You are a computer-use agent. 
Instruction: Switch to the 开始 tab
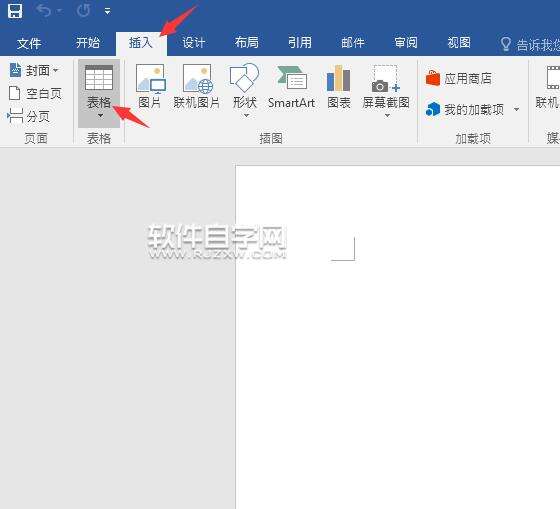[88, 43]
